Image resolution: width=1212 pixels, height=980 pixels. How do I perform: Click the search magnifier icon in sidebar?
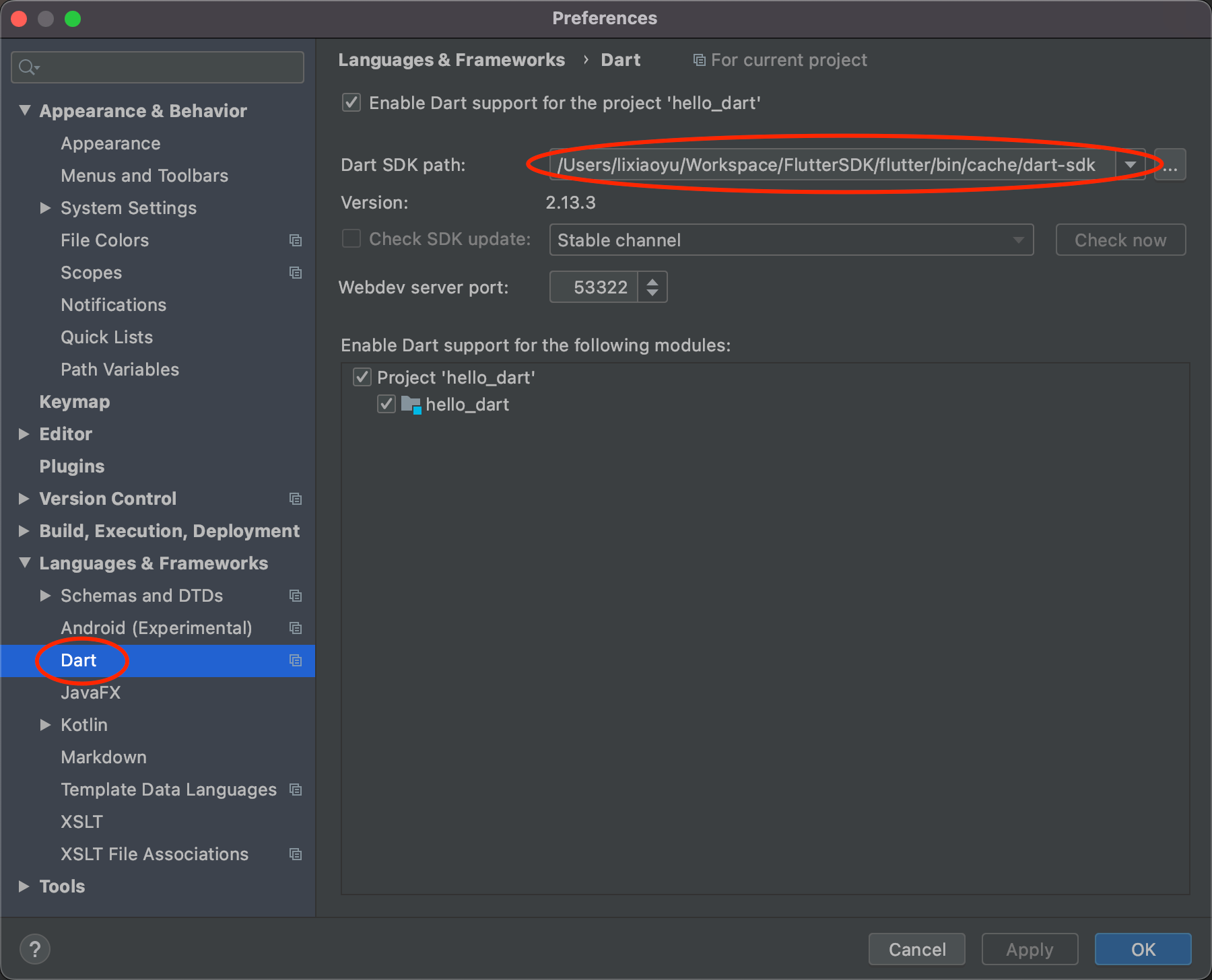click(x=30, y=67)
